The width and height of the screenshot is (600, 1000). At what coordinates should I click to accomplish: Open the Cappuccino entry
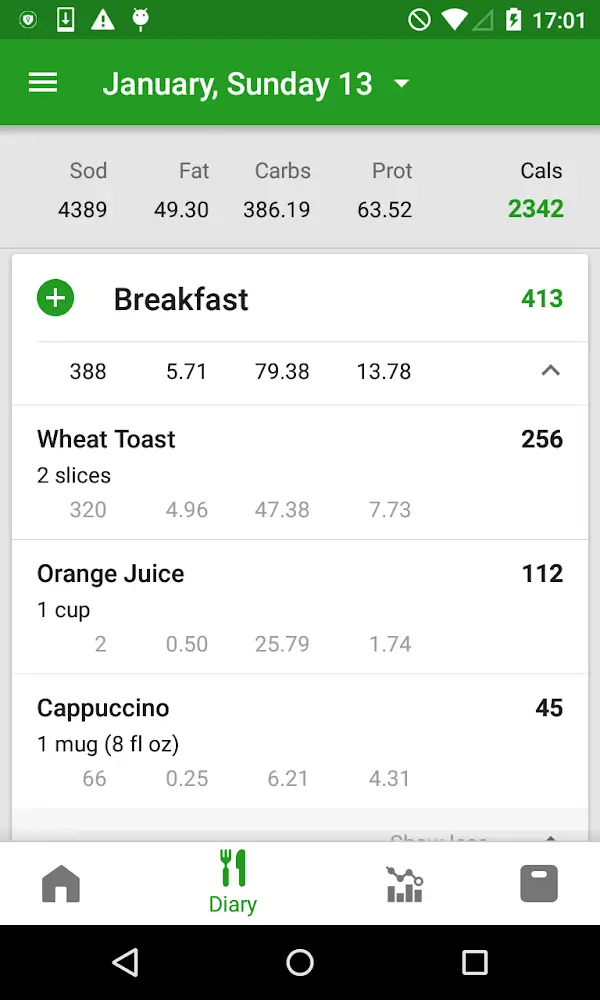[300, 741]
